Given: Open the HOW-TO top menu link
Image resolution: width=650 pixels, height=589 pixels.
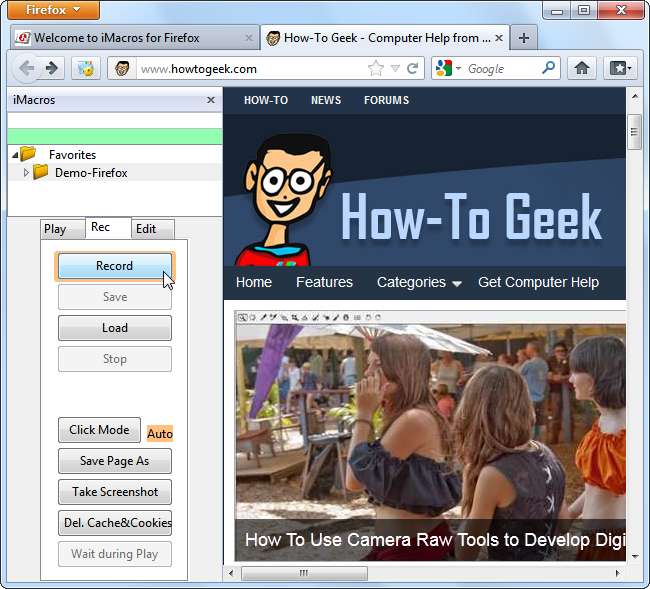Looking at the screenshot, I should point(266,100).
